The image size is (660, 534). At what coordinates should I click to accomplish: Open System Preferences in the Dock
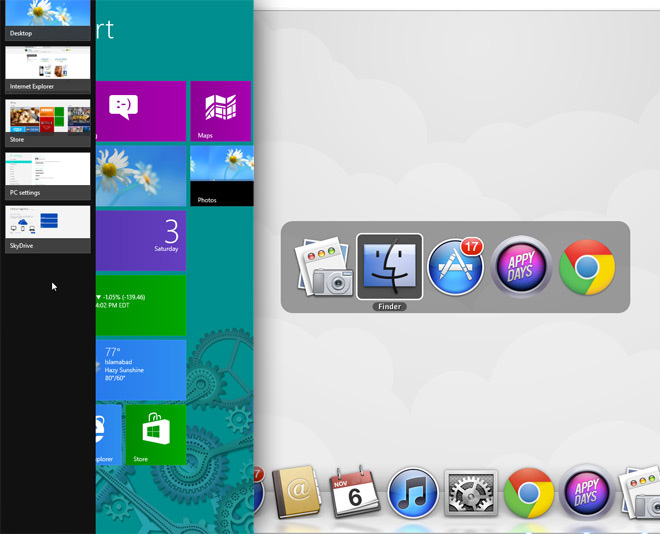click(x=471, y=493)
